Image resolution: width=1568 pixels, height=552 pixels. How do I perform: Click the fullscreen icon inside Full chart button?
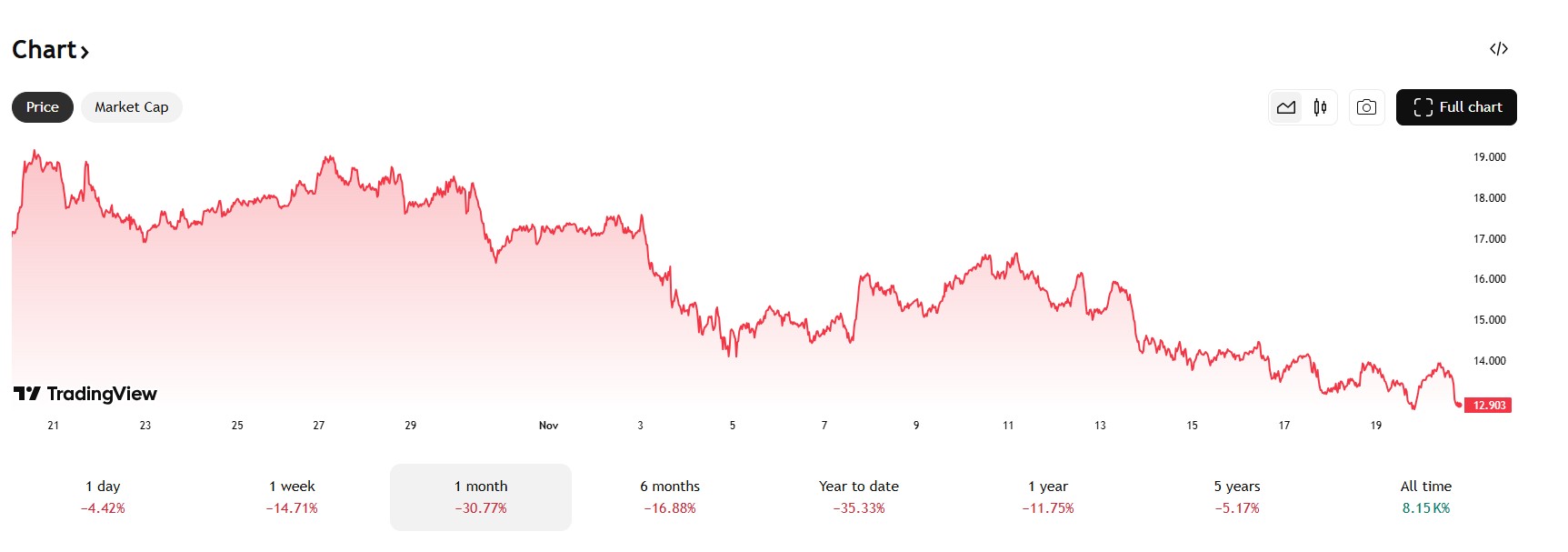[x=1425, y=106]
